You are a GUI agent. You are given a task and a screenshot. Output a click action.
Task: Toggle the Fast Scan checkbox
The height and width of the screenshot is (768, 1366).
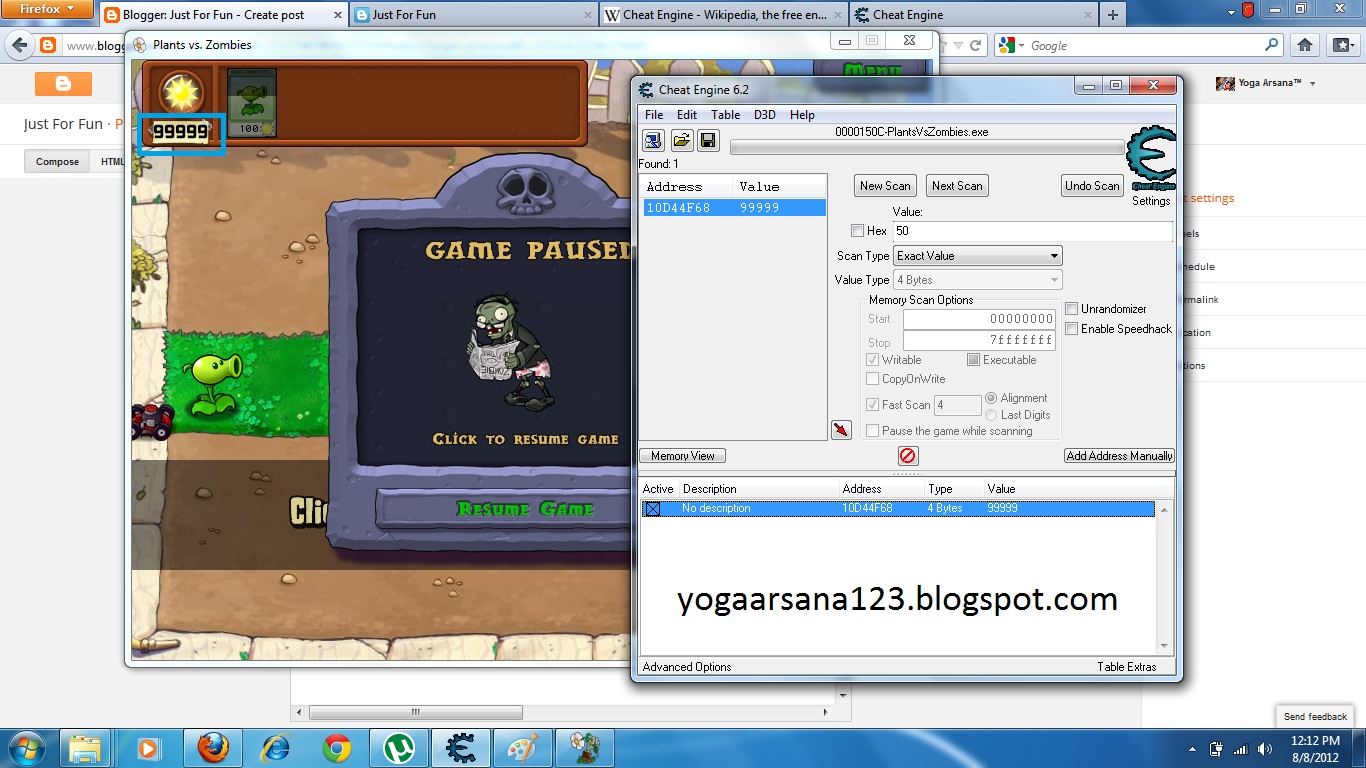point(872,405)
